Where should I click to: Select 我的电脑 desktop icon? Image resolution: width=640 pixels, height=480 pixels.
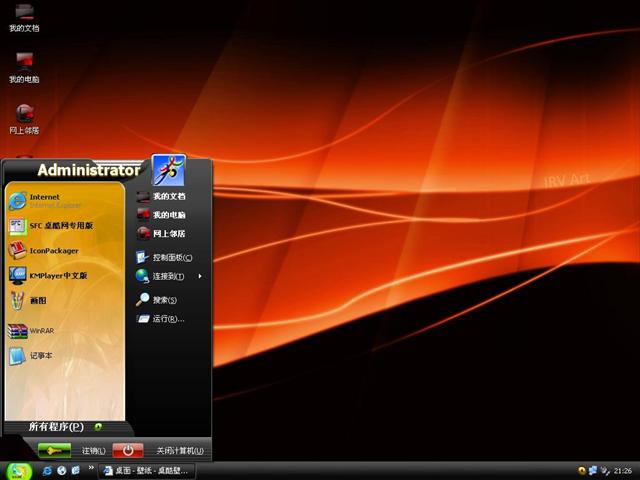(24, 68)
